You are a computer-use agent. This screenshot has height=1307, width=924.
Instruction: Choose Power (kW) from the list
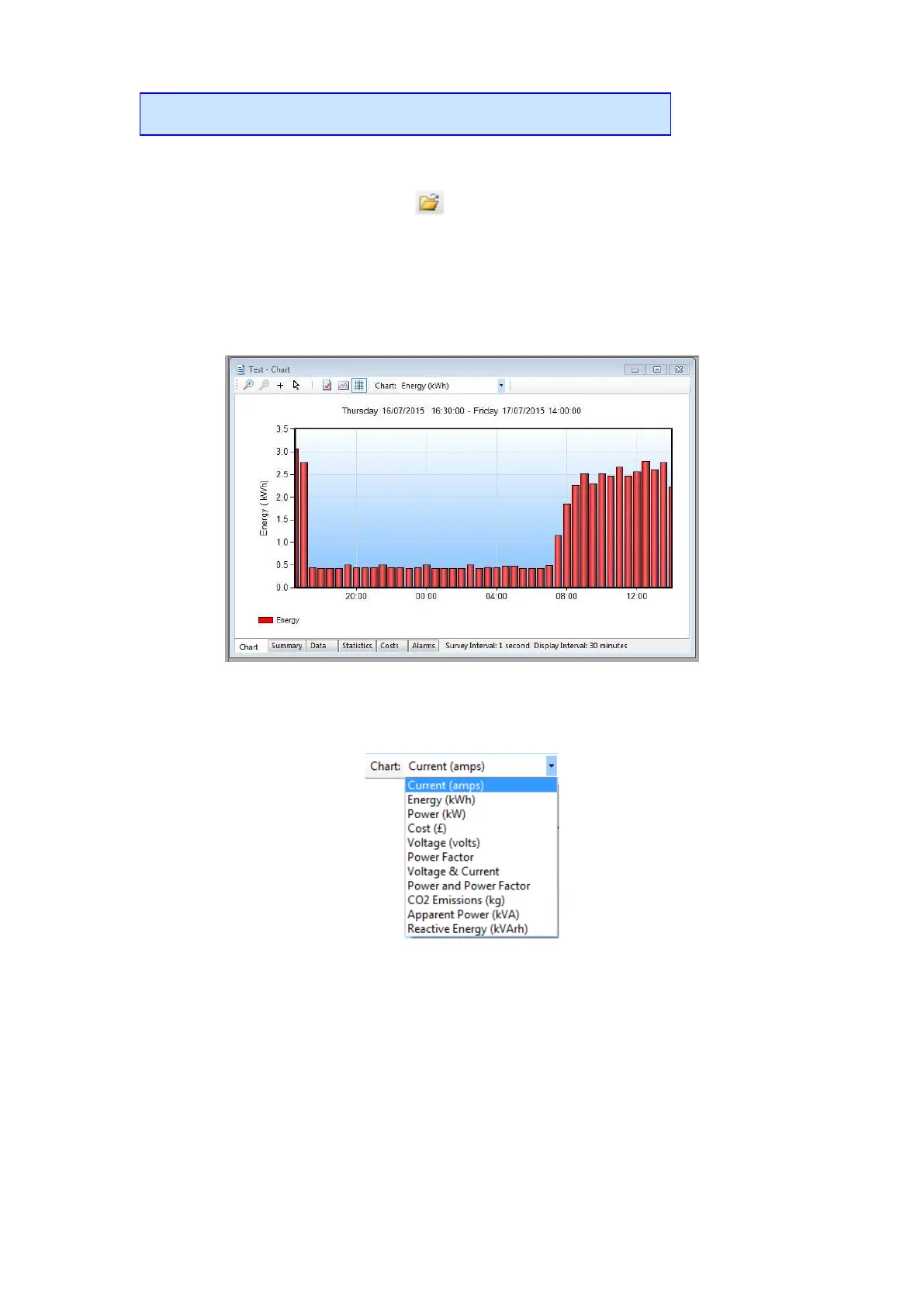(481, 814)
